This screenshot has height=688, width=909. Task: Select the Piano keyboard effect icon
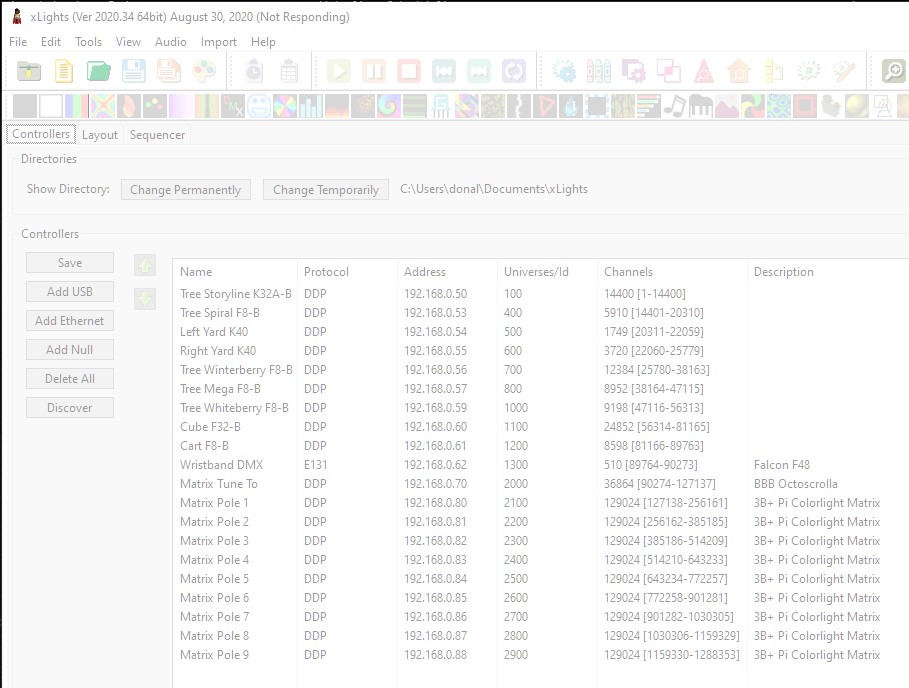tap(700, 106)
